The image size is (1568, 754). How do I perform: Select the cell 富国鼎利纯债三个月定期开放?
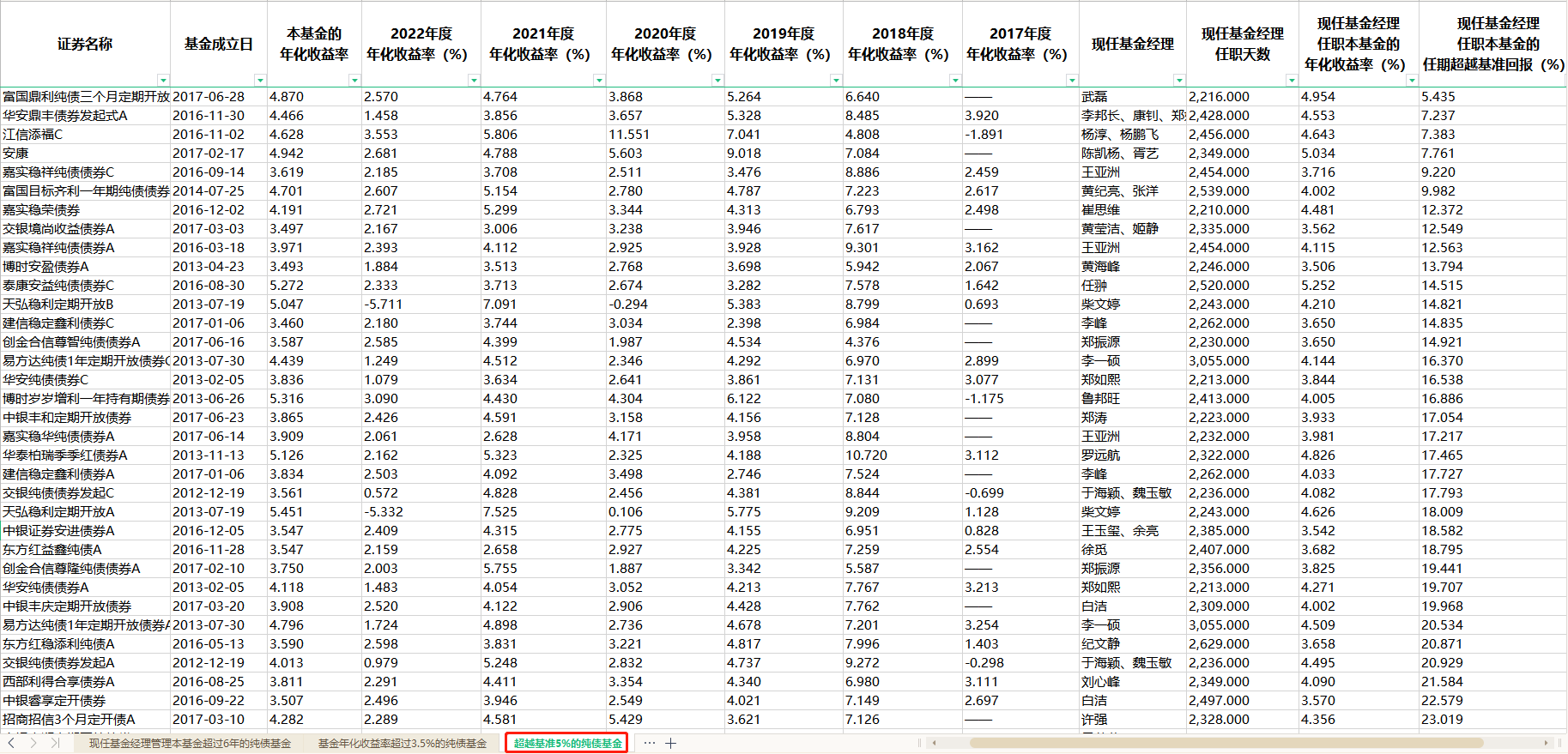(85, 97)
